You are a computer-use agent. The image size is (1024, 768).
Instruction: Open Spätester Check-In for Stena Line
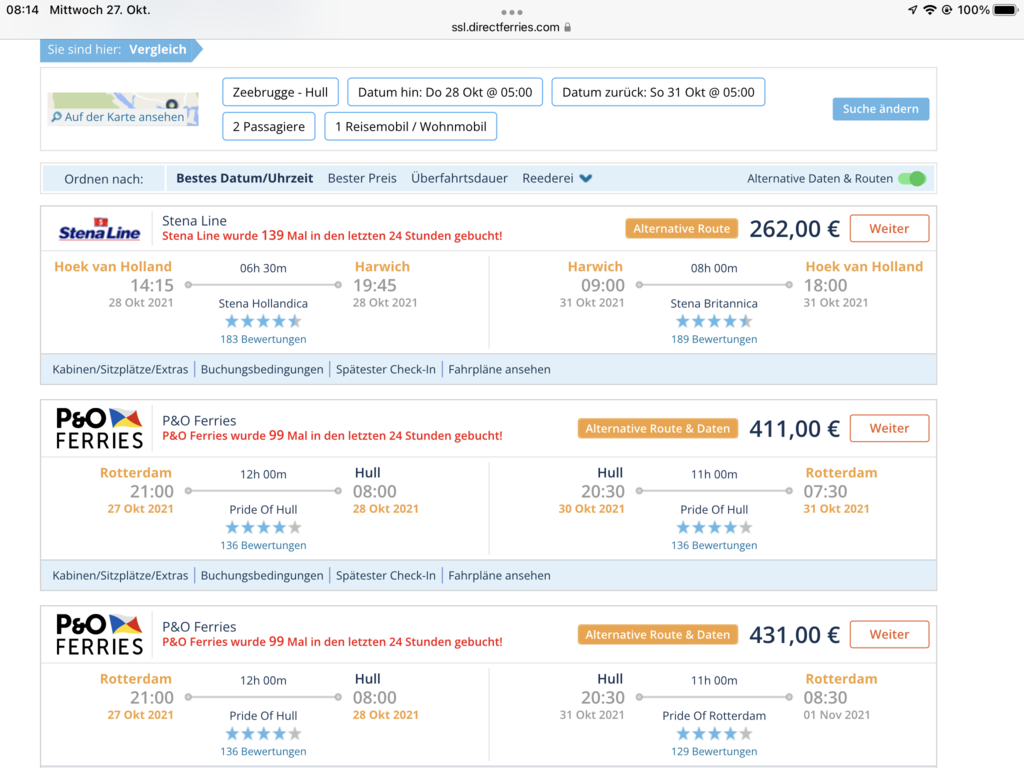(x=385, y=370)
